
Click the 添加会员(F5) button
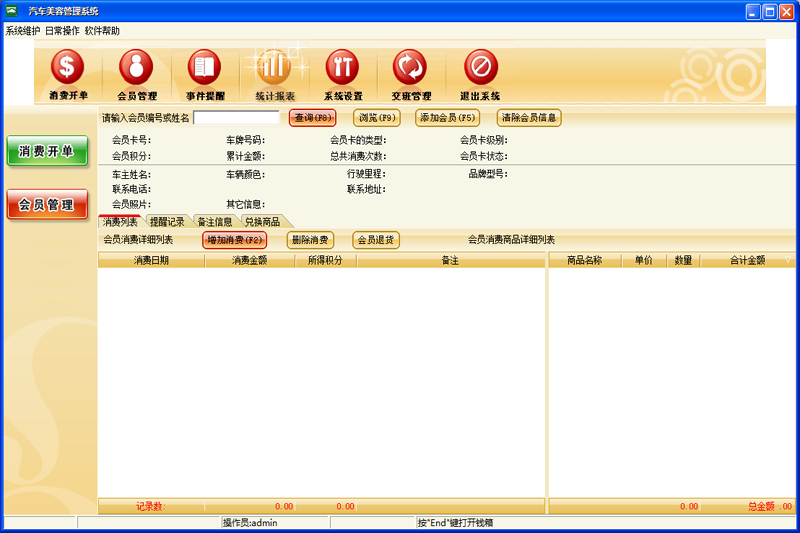click(x=447, y=118)
